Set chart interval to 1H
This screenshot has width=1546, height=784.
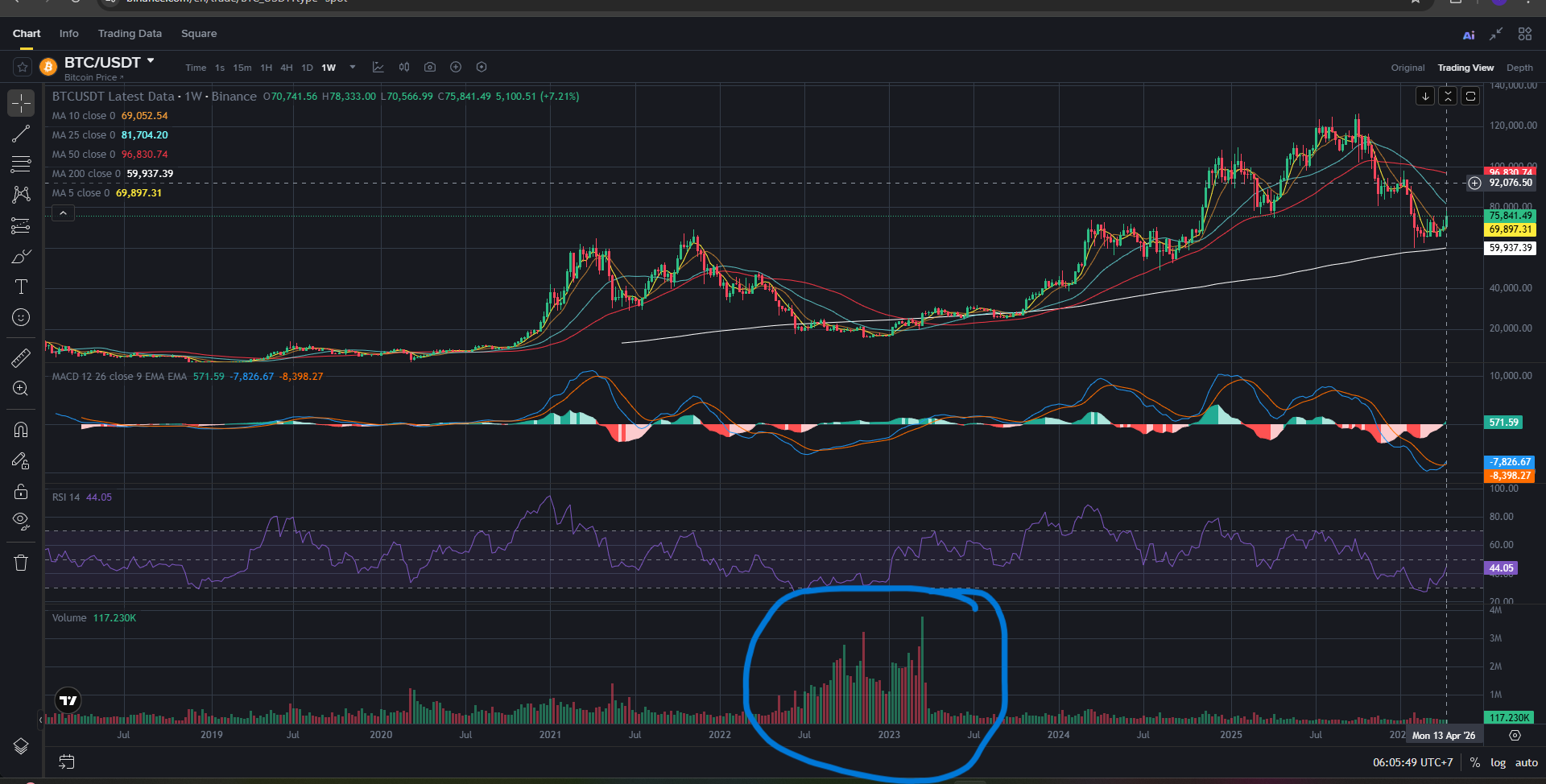point(267,68)
